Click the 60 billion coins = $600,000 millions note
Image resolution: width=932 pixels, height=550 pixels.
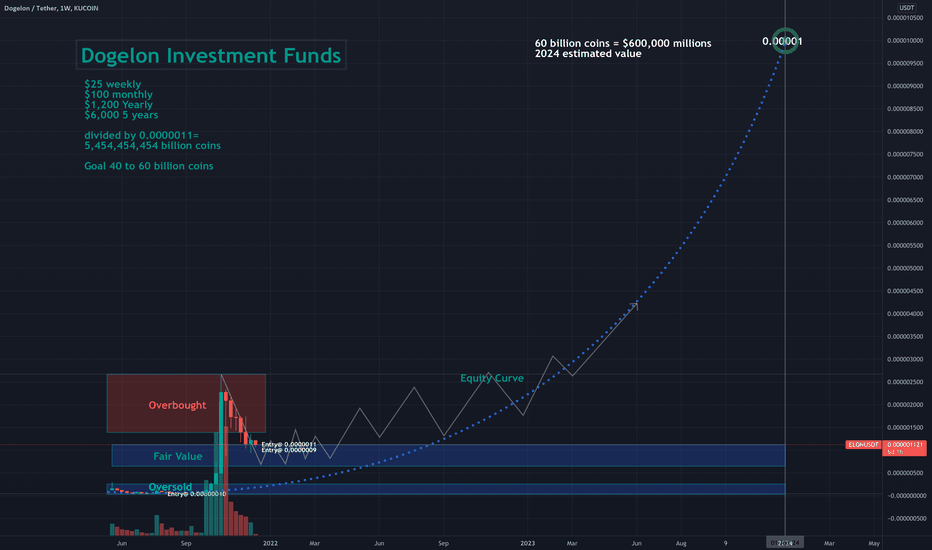(x=623, y=43)
